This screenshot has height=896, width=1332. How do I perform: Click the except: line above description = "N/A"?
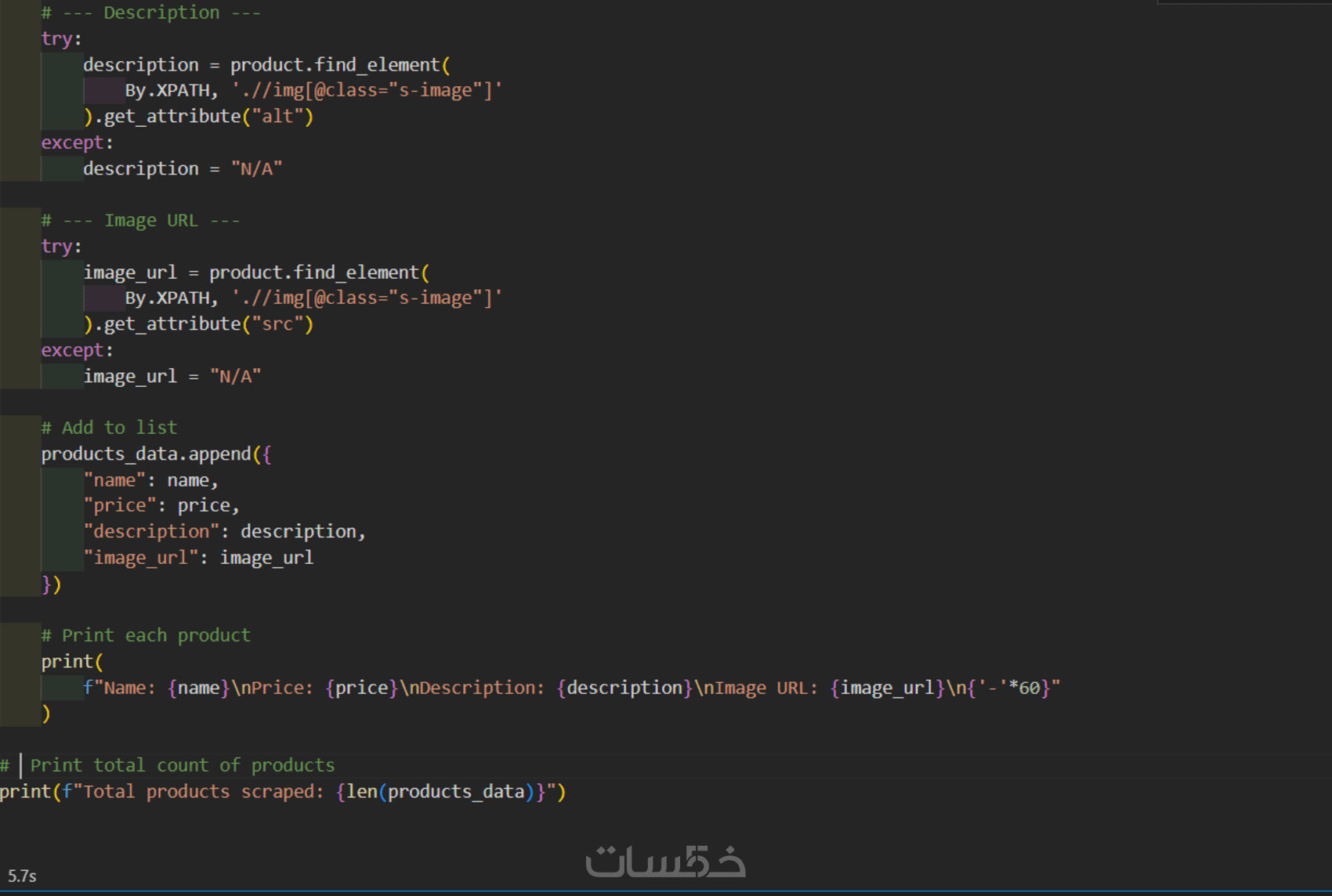tap(78, 143)
